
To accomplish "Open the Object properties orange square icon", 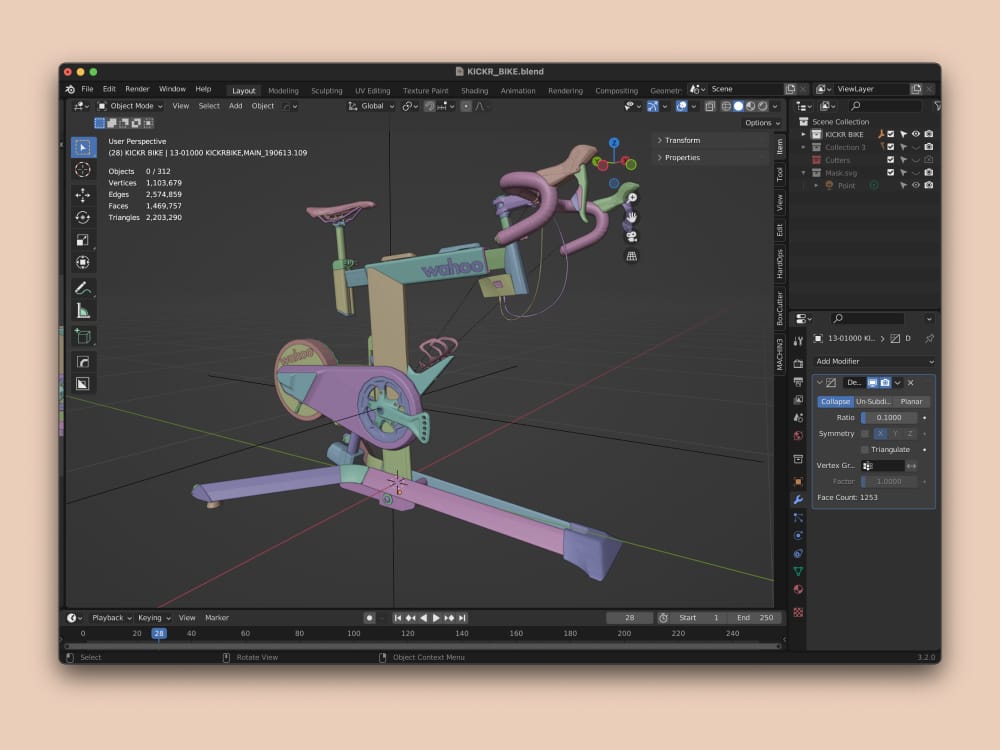I will 798,482.
